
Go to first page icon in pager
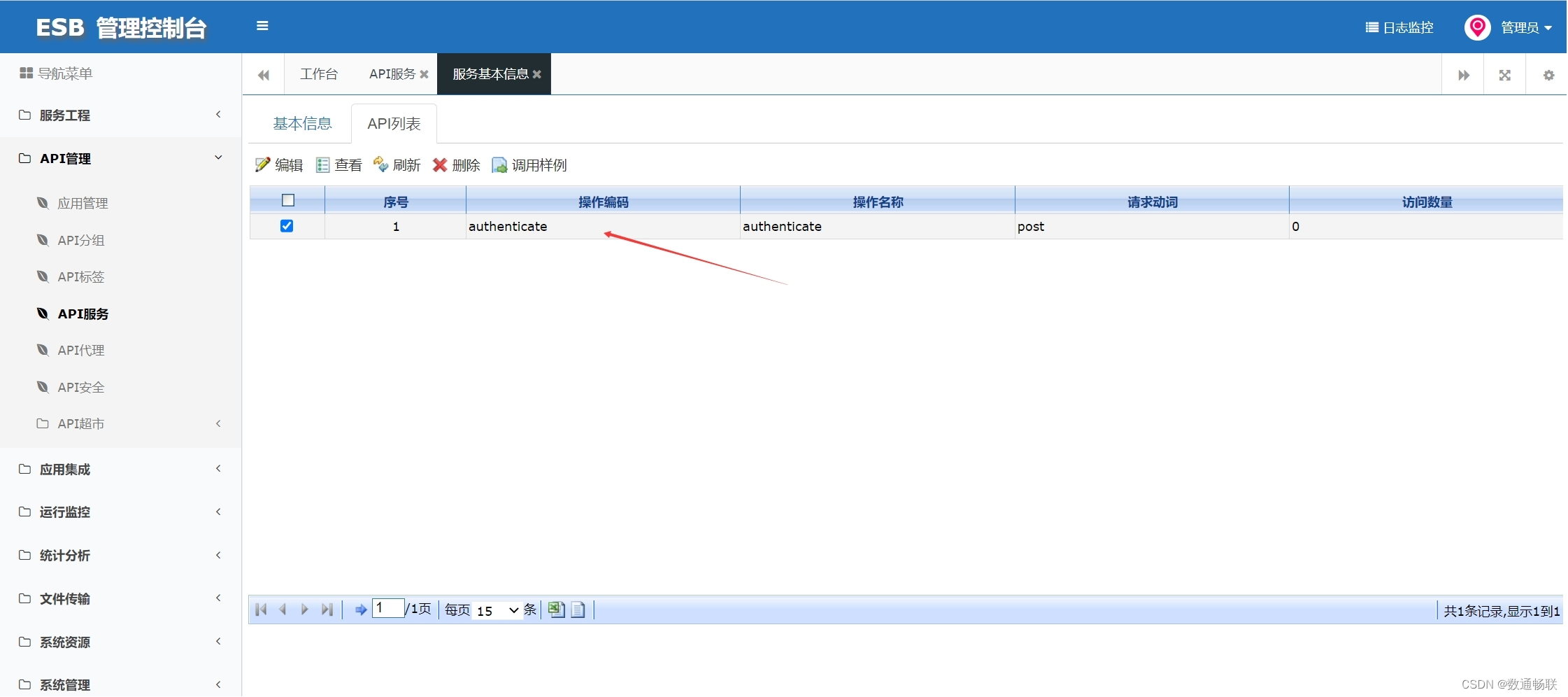click(x=261, y=610)
